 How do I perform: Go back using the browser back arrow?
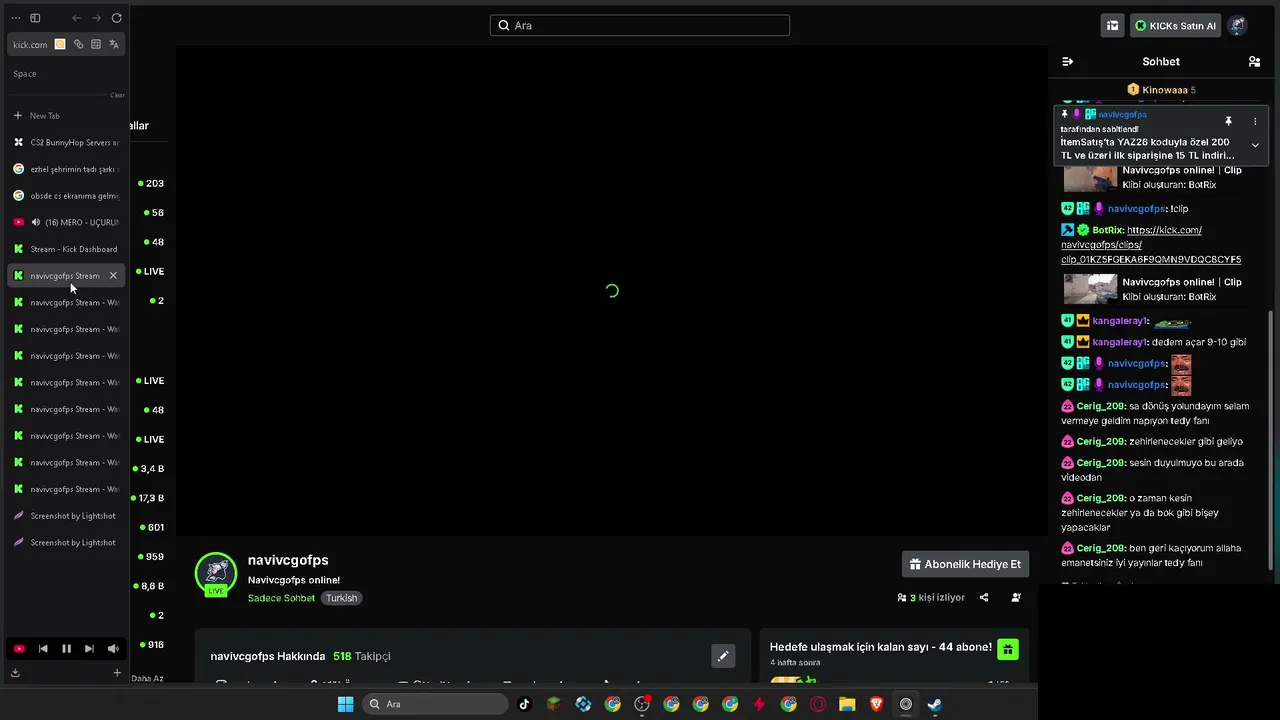coord(76,18)
